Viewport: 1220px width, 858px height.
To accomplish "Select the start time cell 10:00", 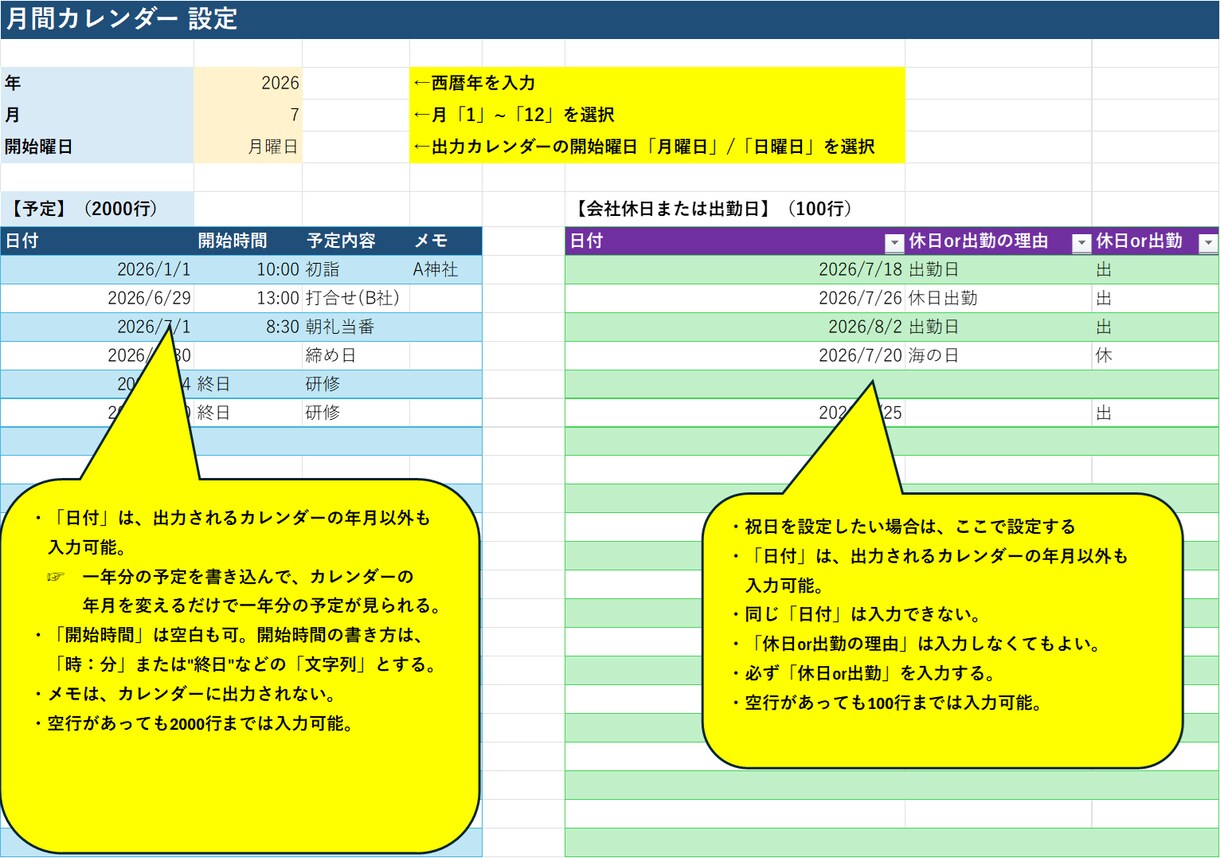I will click(248, 269).
